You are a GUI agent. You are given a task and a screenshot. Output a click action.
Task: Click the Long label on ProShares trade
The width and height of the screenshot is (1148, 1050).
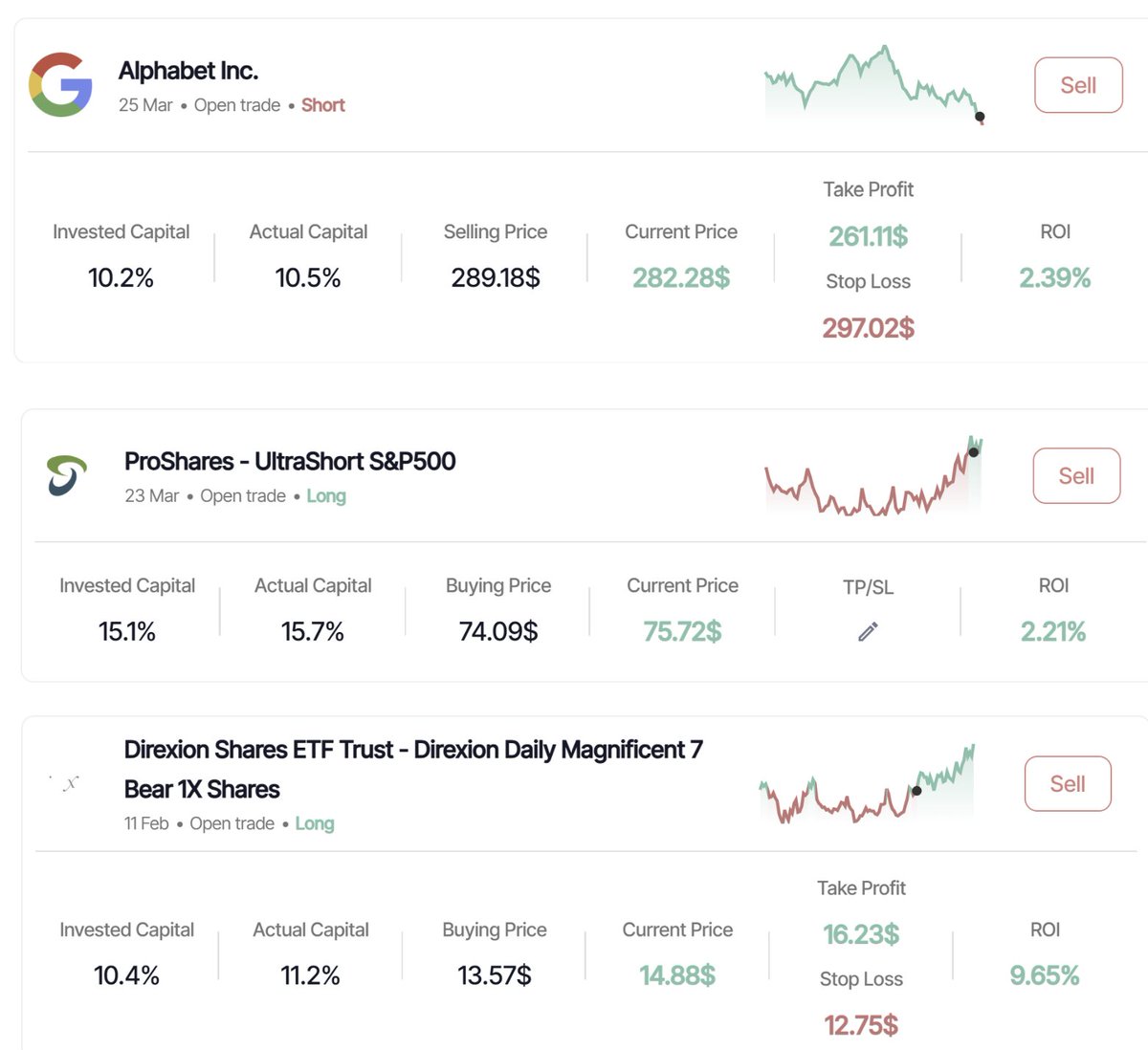(x=326, y=495)
